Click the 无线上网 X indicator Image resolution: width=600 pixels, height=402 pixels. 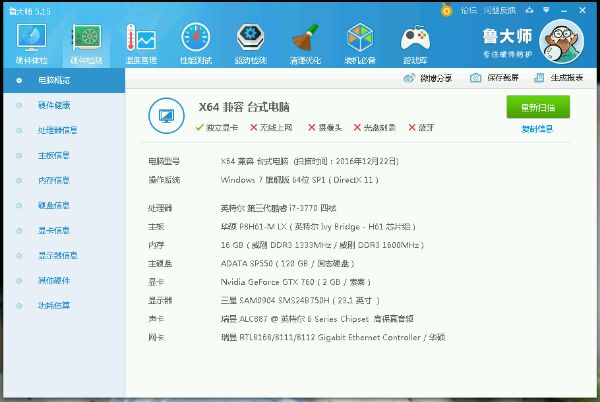coord(271,128)
